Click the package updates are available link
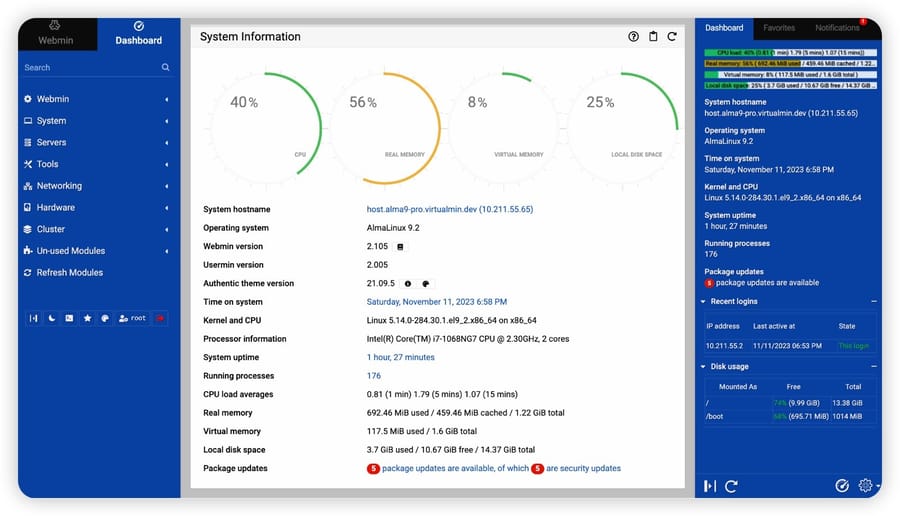Screen dimensions: 900x516 455,468
